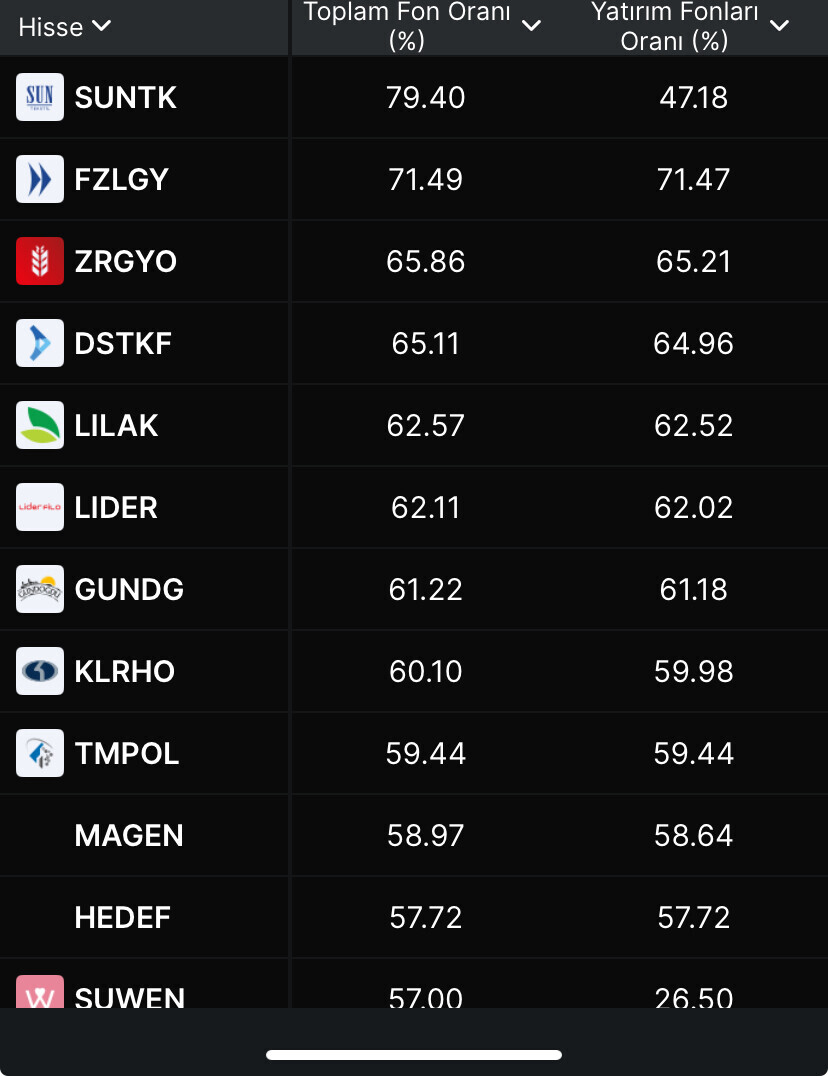Viewport: 828px width, 1076px height.
Task: Click the 59.98 investment fund value for KLRHO
Action: pyautogui.click(x=694, y=671)
